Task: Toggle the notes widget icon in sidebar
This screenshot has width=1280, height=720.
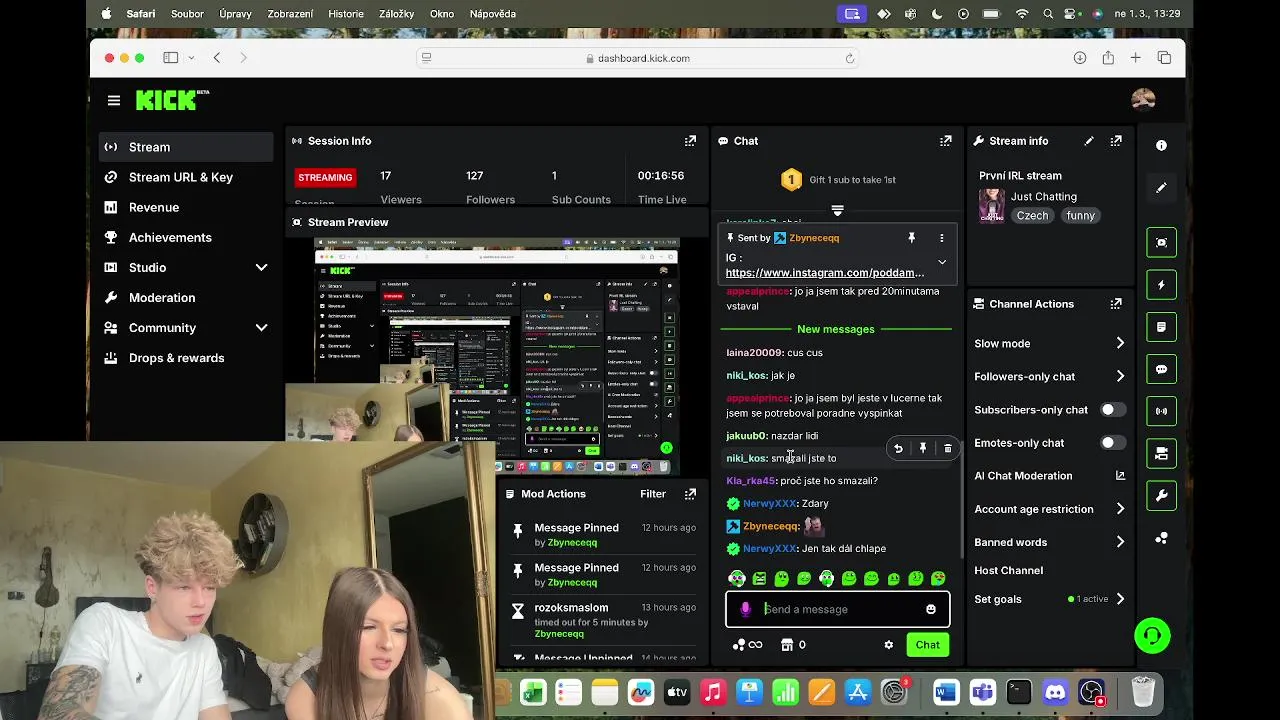Action: [1161, 327]
